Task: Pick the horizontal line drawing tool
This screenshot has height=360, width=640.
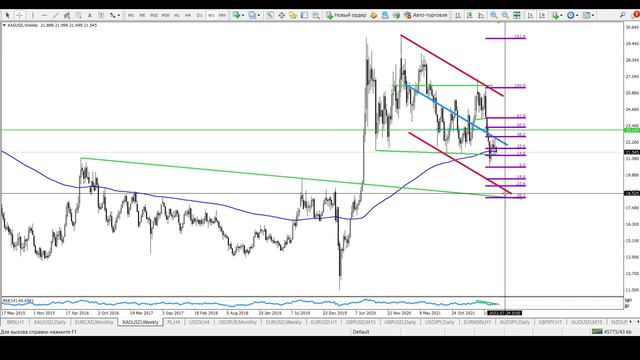Action: point(44,15)
